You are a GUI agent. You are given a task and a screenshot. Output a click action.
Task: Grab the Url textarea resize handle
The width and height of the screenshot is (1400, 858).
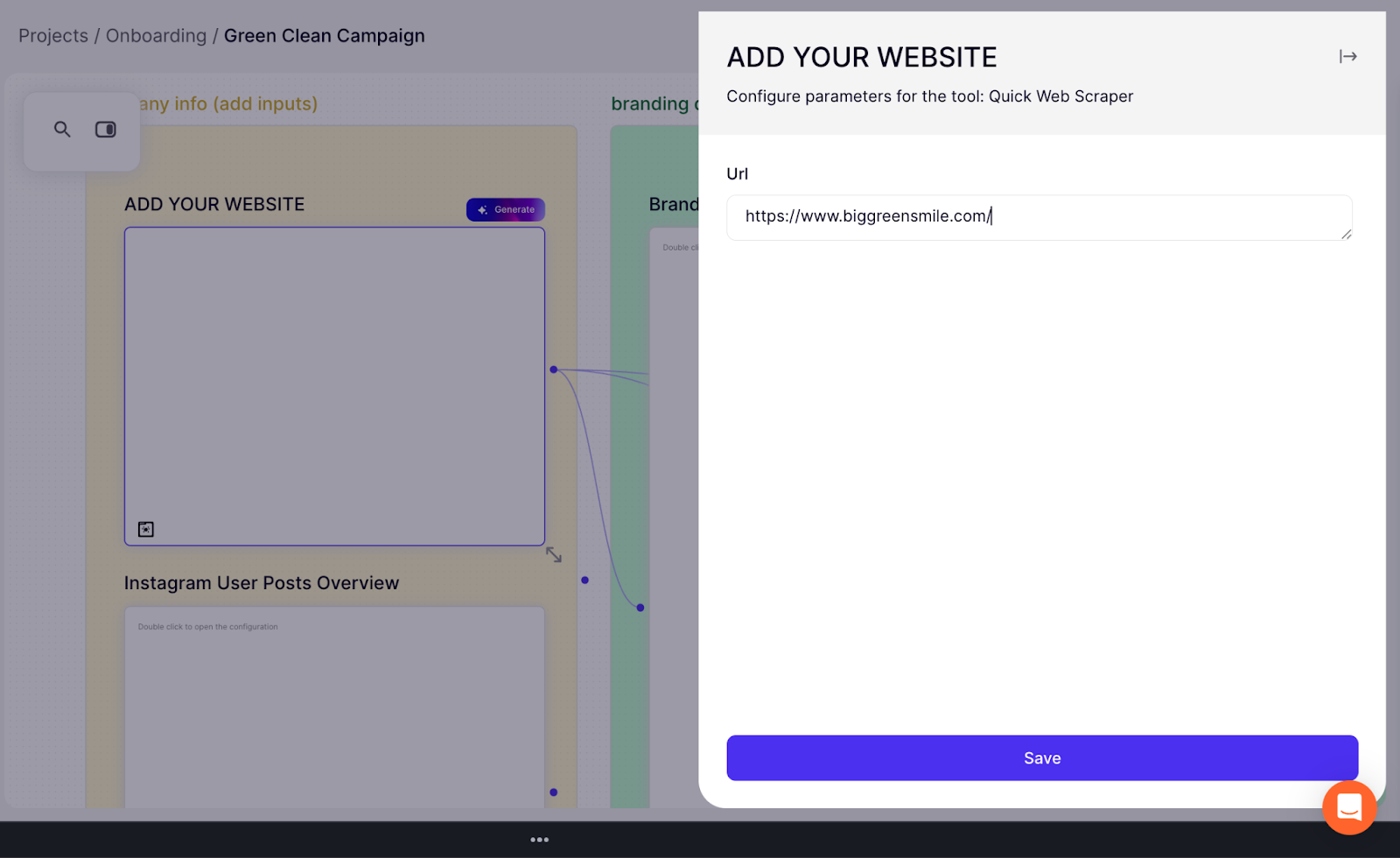click(x=1346, y=234)
